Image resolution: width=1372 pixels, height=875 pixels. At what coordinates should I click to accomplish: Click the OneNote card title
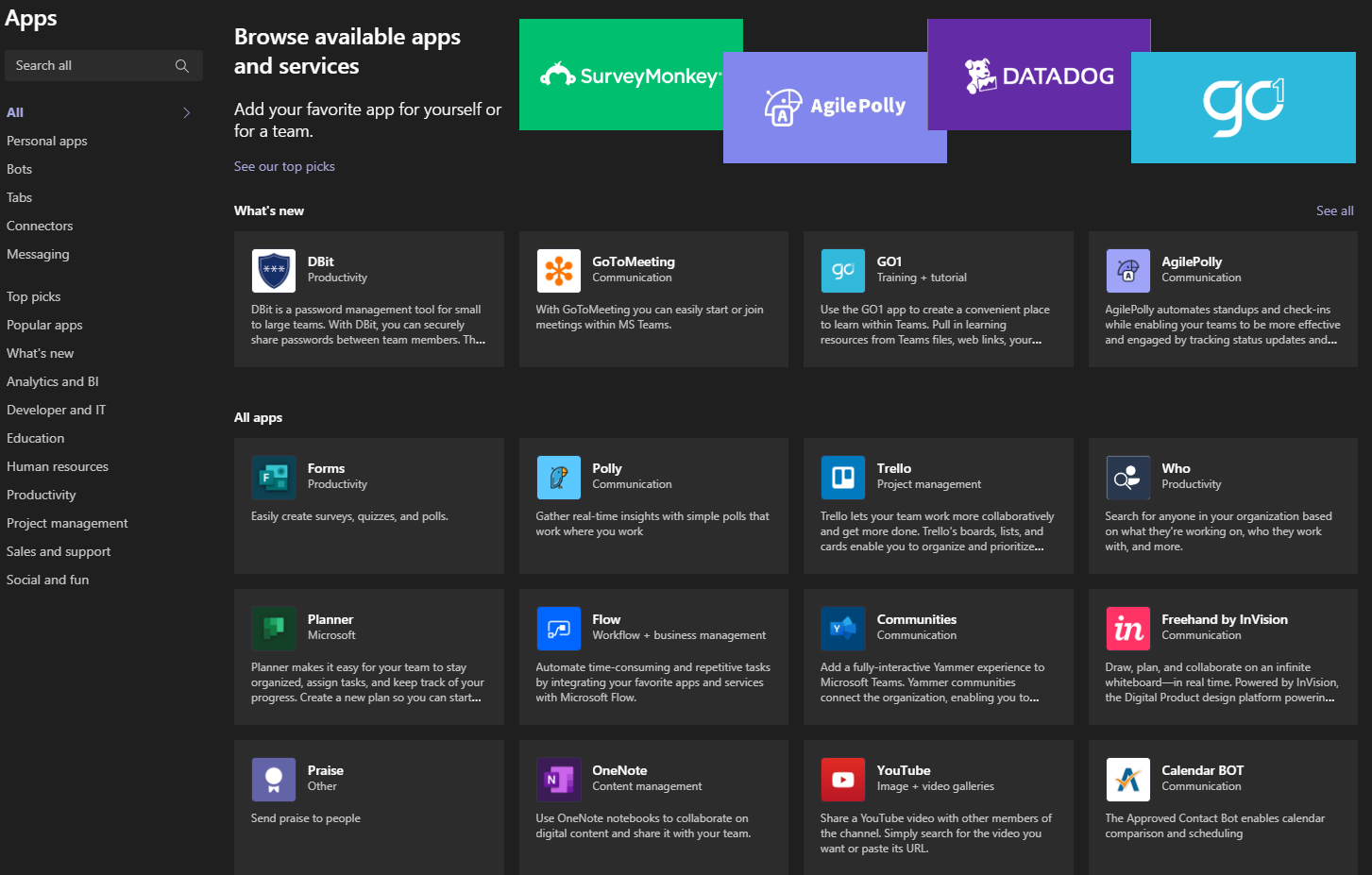pos(619,770)
